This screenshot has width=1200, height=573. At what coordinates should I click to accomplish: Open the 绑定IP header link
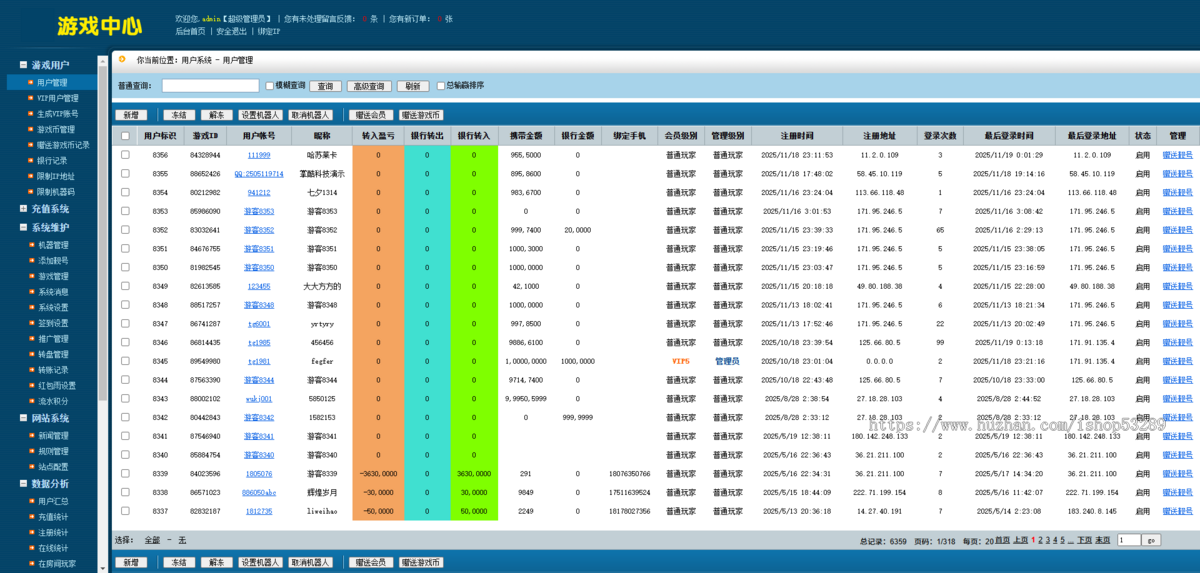pyautogui.click(x=269, y=31)
